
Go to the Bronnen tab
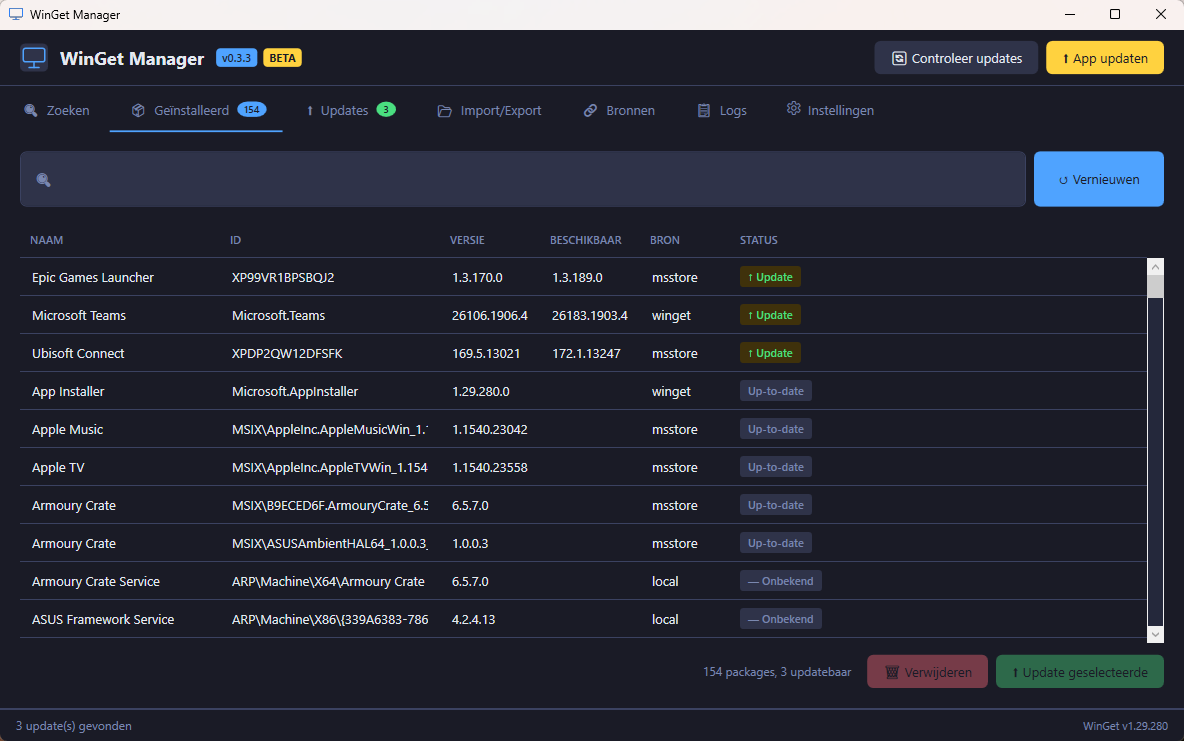(619, 111)
